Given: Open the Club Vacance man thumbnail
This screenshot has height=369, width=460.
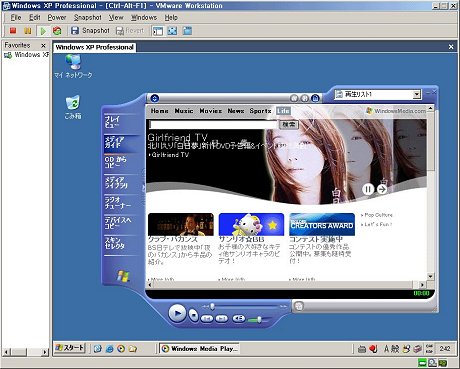Looking at the screenshot, I should coord(181,224).
